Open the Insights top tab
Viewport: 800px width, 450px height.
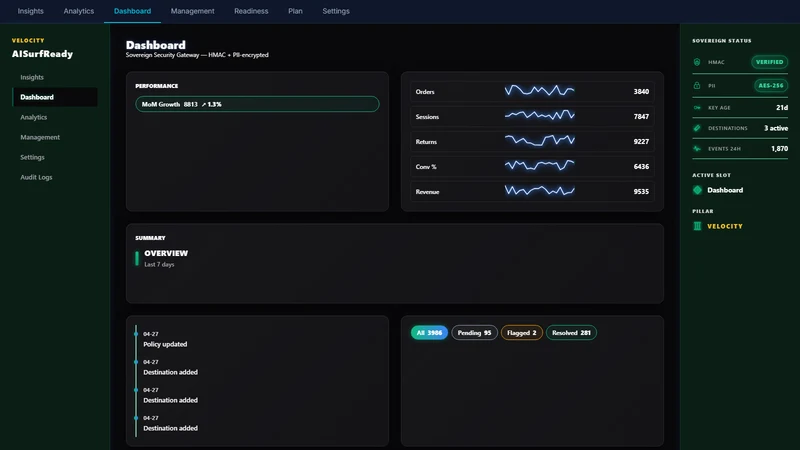tap(31, 11)
